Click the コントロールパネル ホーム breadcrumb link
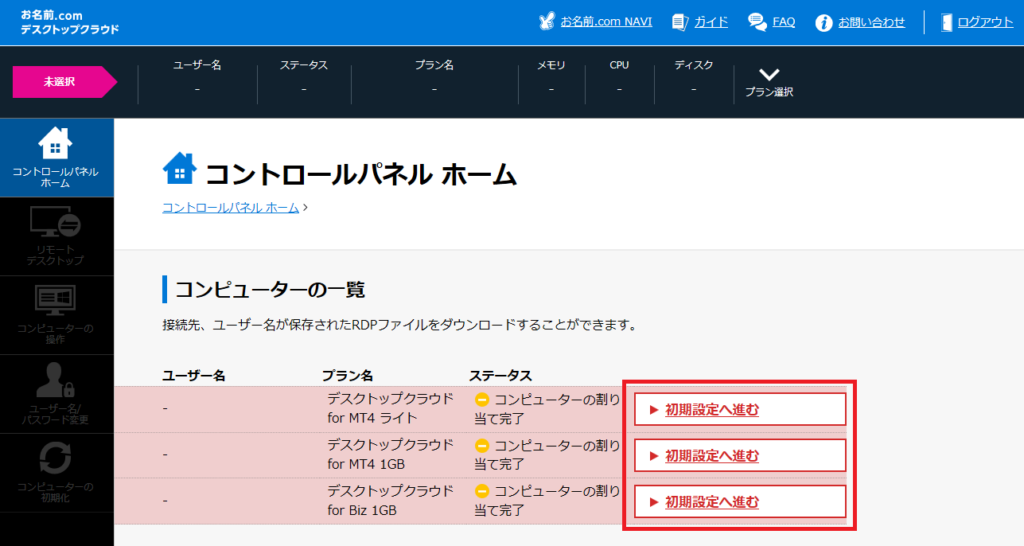This screenshot has width=1024, height=546. (x=230, y=207)
